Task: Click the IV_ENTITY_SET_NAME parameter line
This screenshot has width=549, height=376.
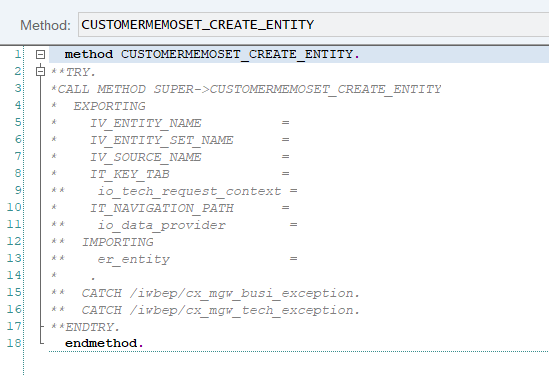Action: pyautogui.click(x=170, y=140)
